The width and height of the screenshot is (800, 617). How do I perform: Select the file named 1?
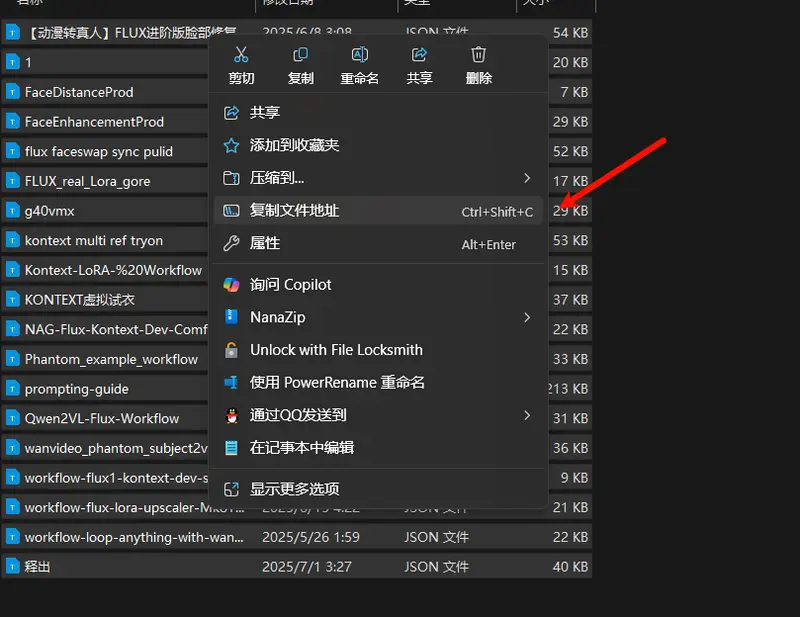(x=28, y=63)
